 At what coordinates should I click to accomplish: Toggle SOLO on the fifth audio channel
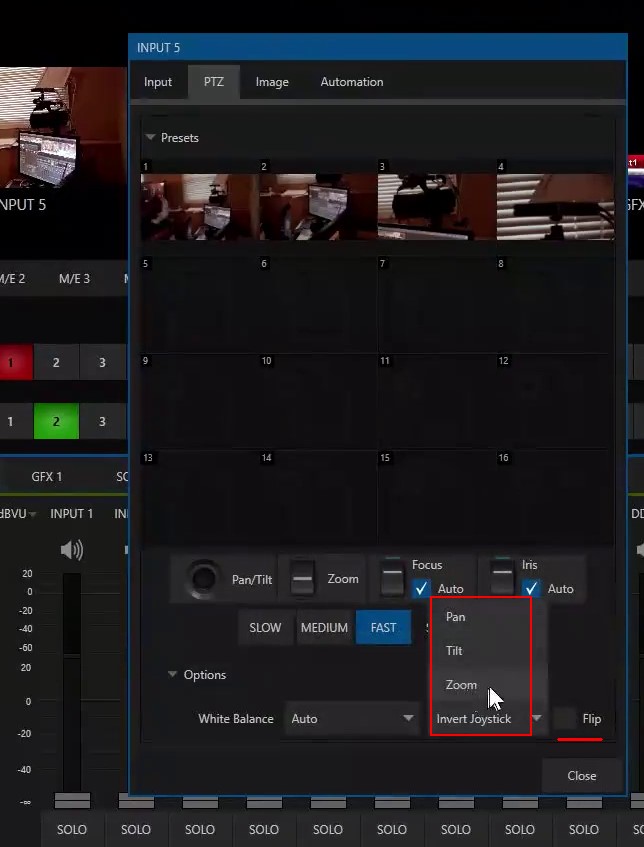328,829
